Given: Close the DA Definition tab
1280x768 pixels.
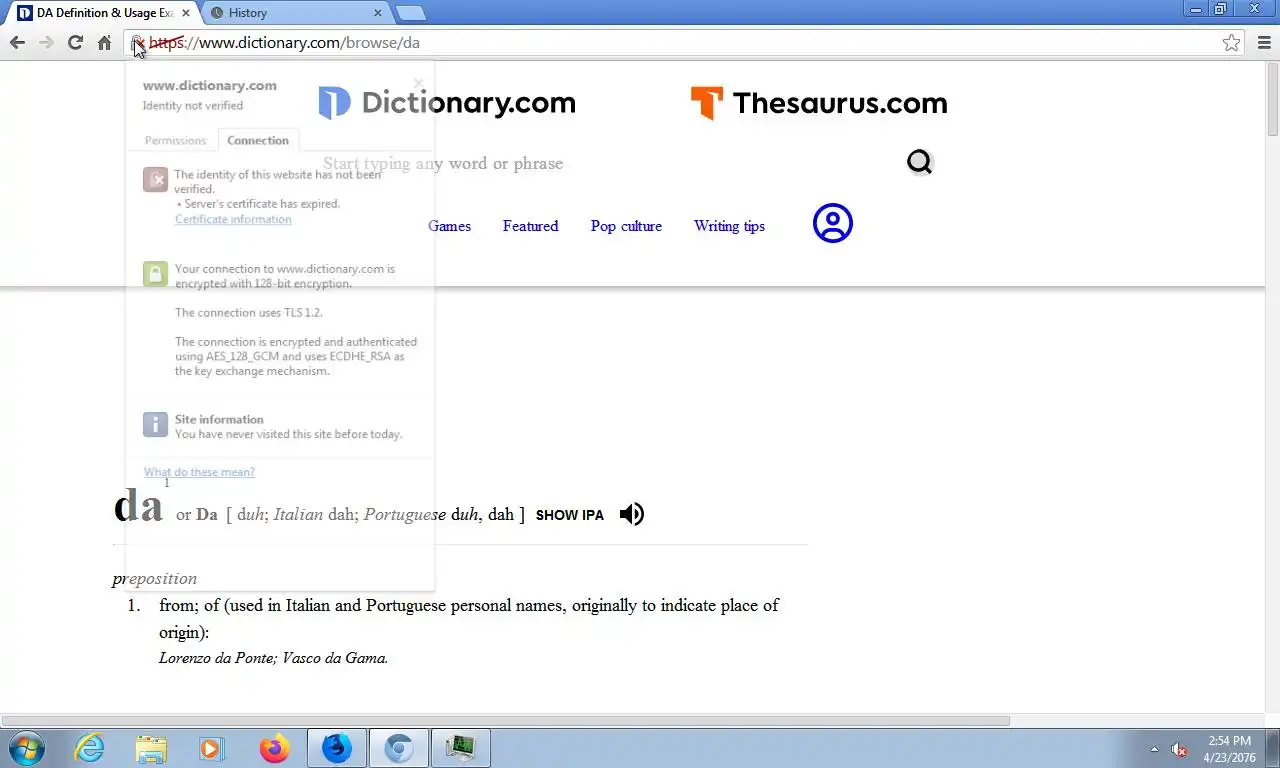Looking at the screenshot, I should click(x=185, y=13).
